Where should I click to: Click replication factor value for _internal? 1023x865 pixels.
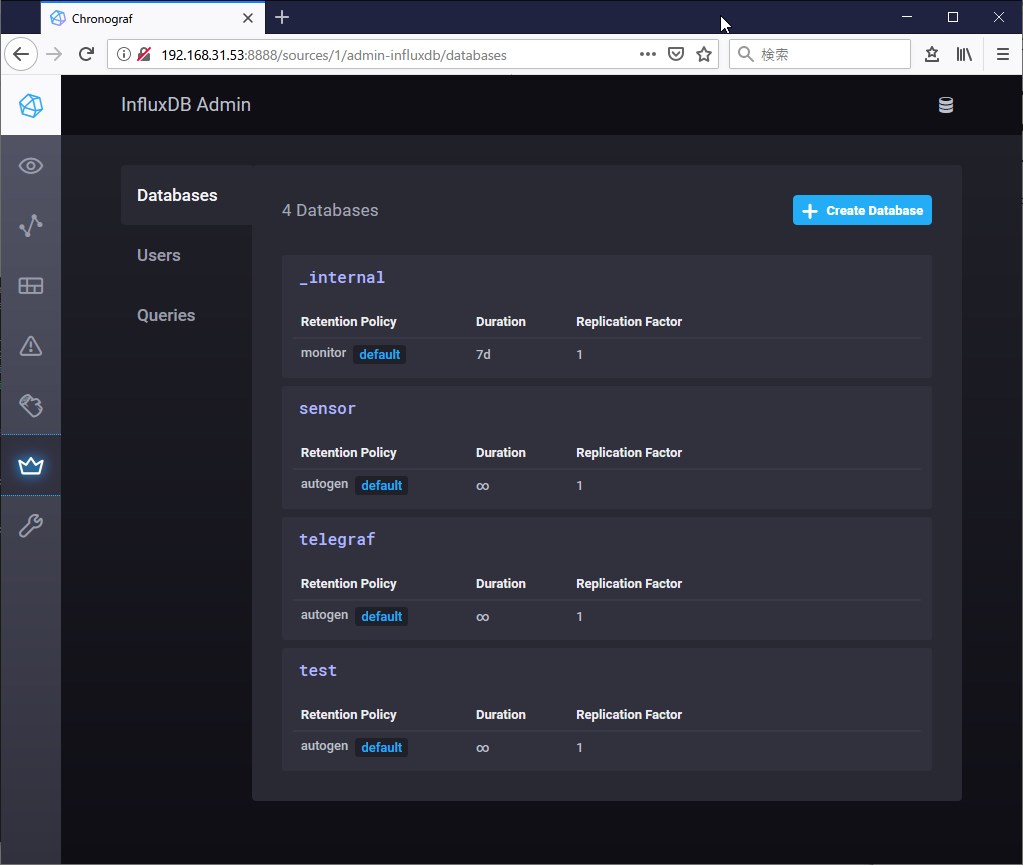(x=579, y=354)
